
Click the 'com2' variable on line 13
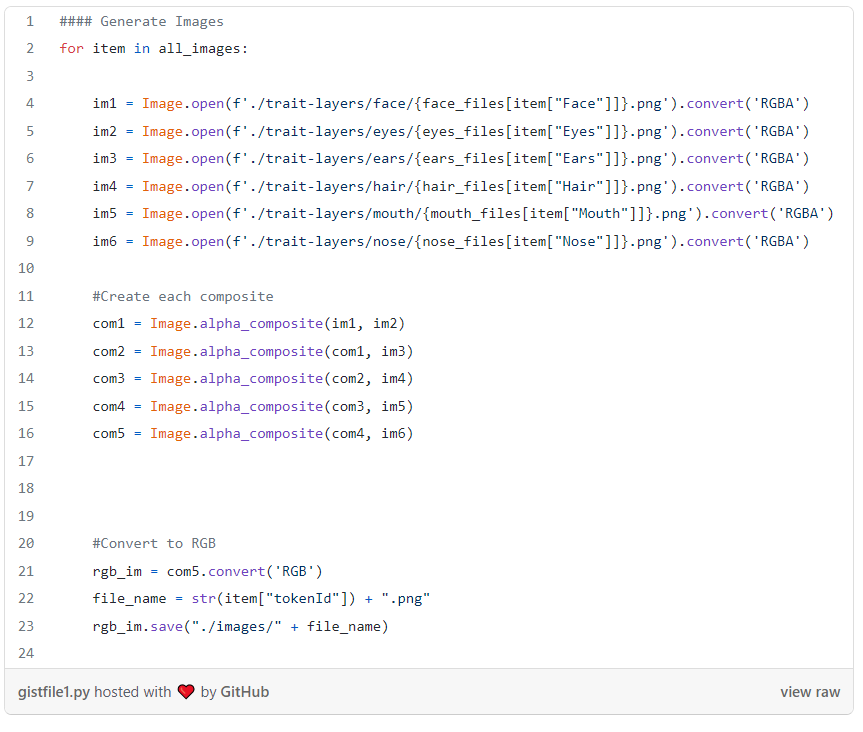pyautogui.click(x=109, y=351)
